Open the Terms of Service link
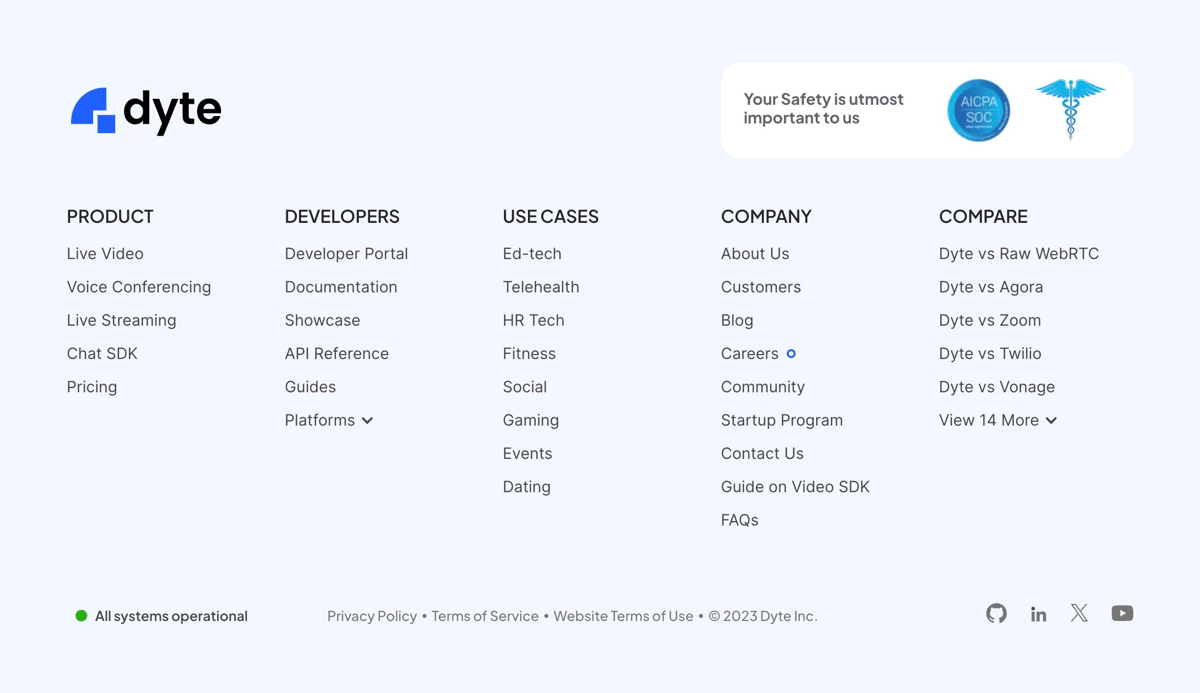 coord(485,616)
